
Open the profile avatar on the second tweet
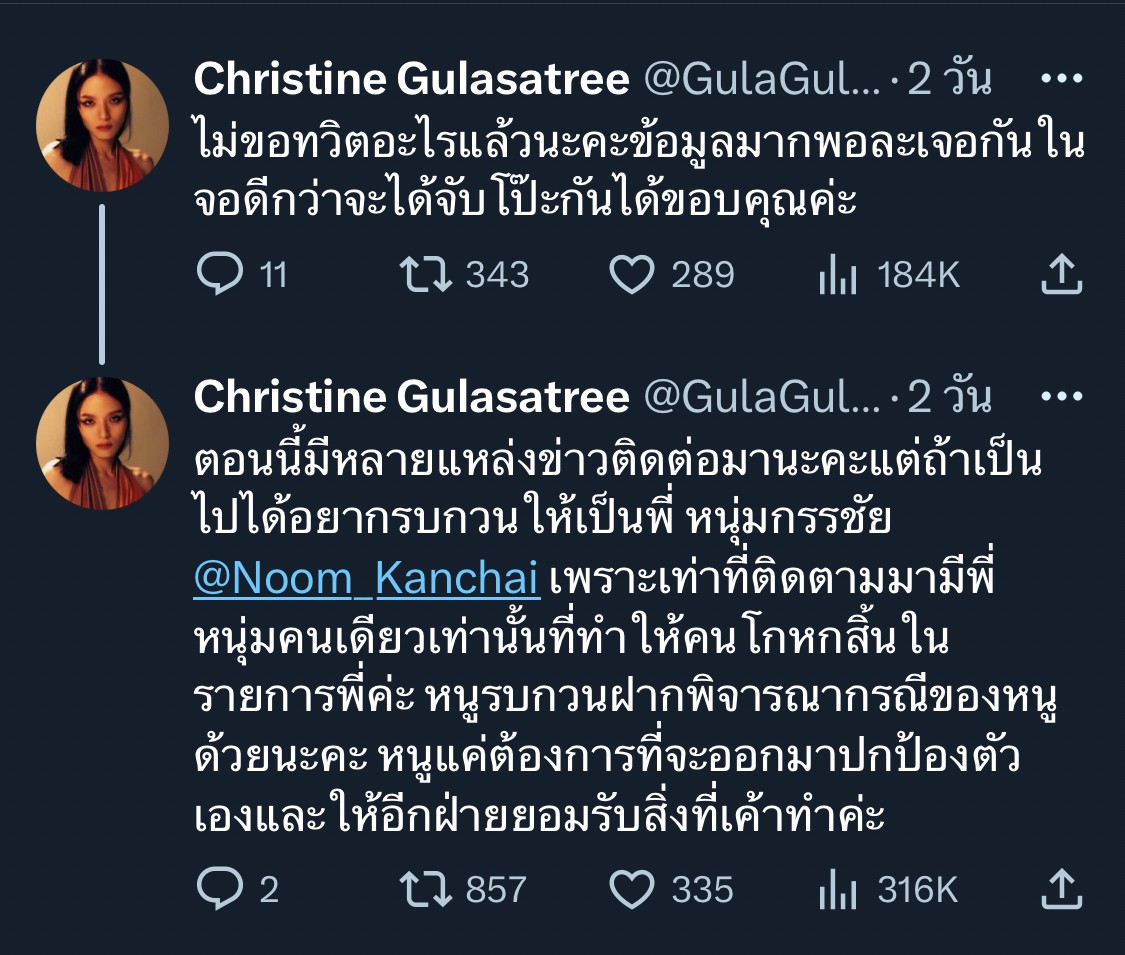tap(102, 443)
